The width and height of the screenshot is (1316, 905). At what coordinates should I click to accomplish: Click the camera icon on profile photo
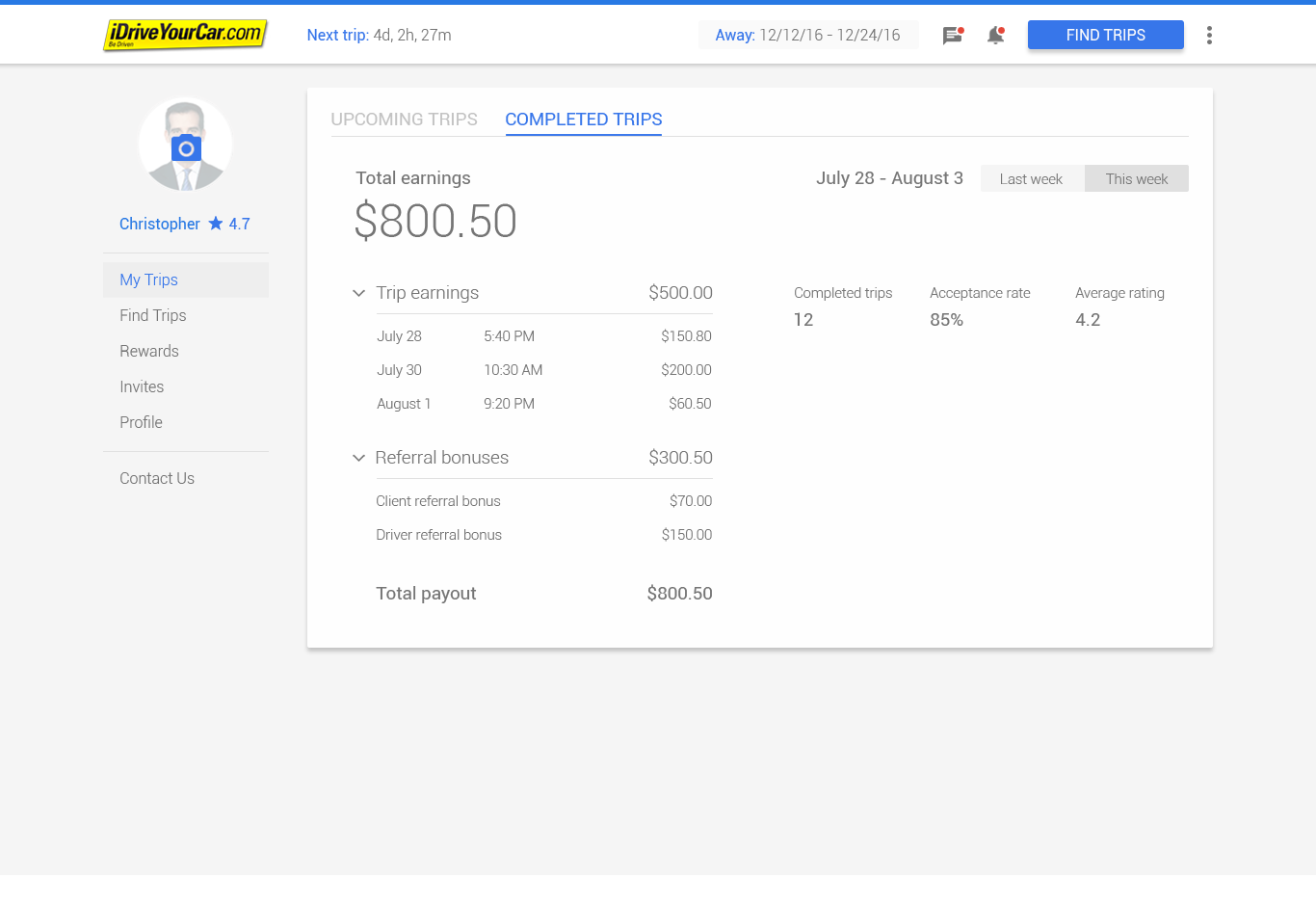point(186,148)
